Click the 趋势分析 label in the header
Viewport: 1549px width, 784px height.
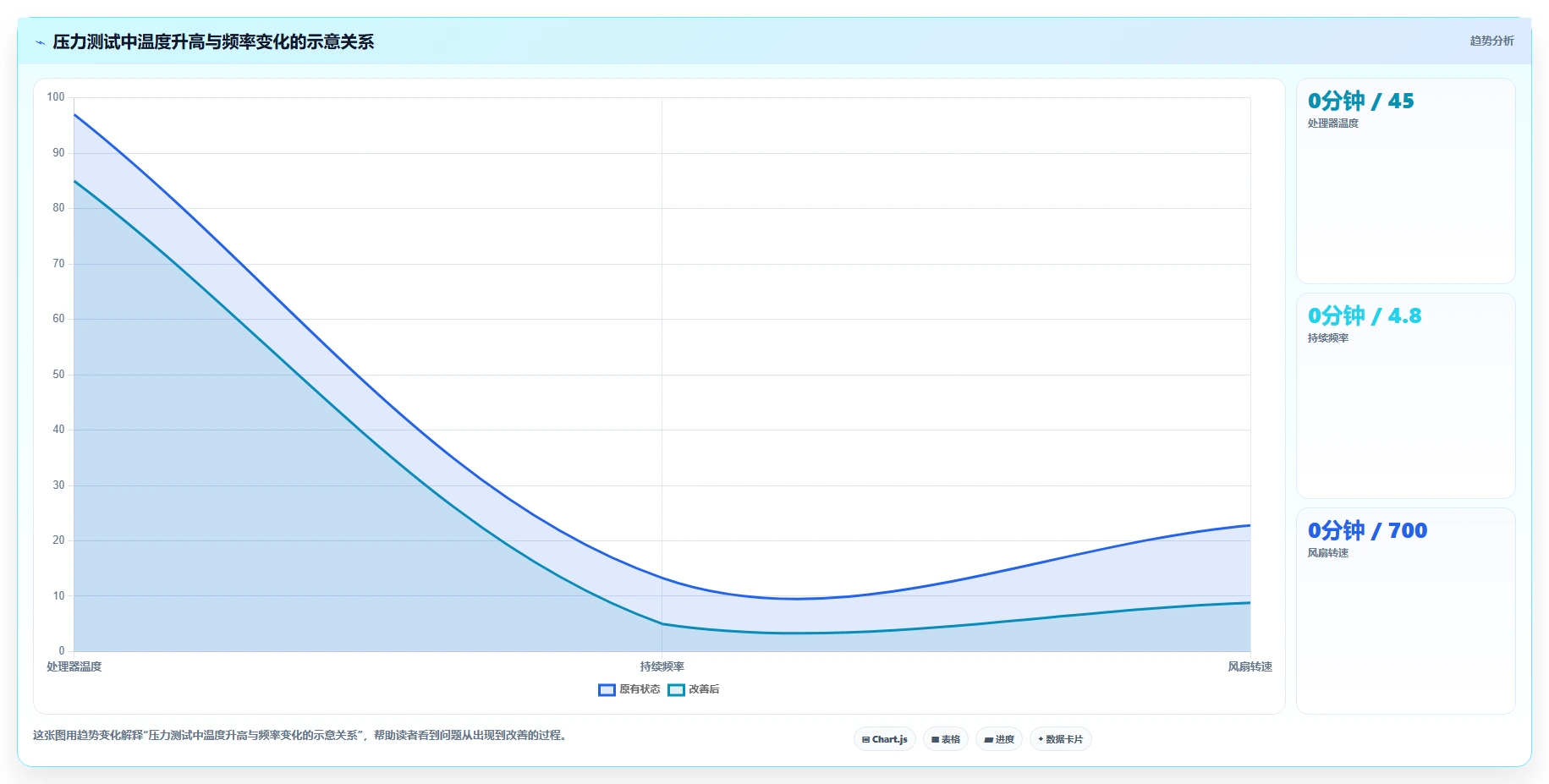pyautogui.click(x=1491, y=41)
